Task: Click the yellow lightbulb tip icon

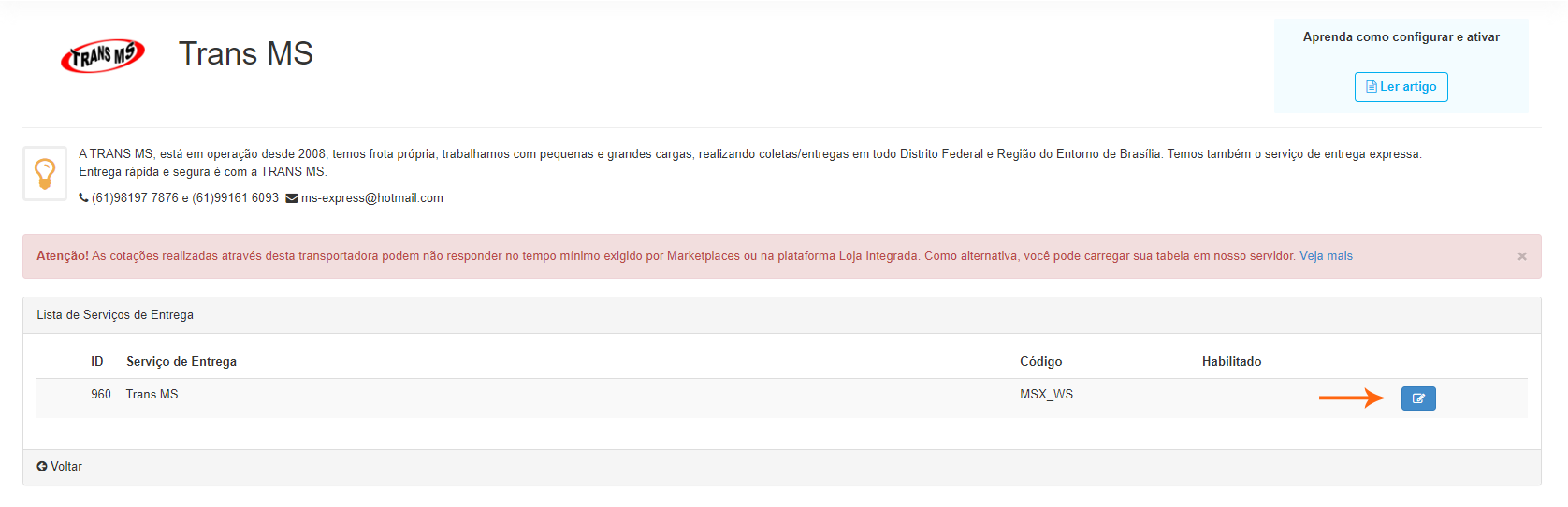Action: click(x=45, y=174)
